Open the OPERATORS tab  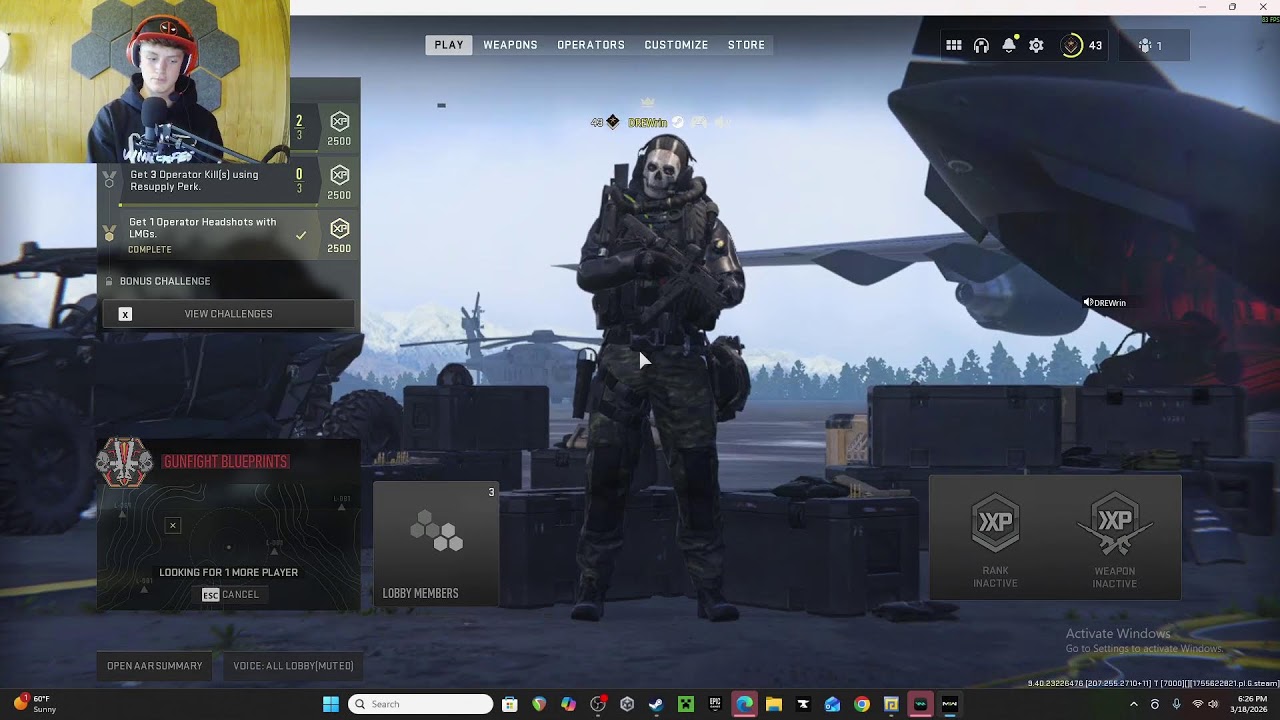pos(591,45)
